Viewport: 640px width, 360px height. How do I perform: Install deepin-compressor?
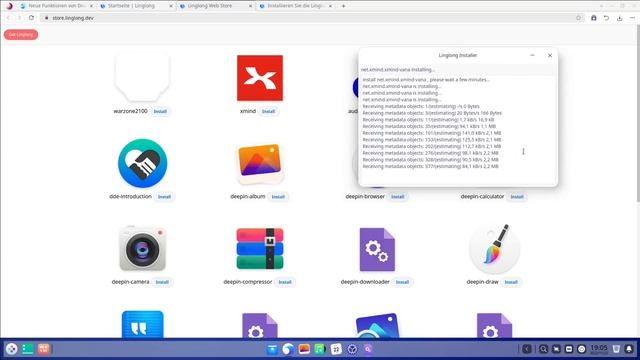[285, 282]
